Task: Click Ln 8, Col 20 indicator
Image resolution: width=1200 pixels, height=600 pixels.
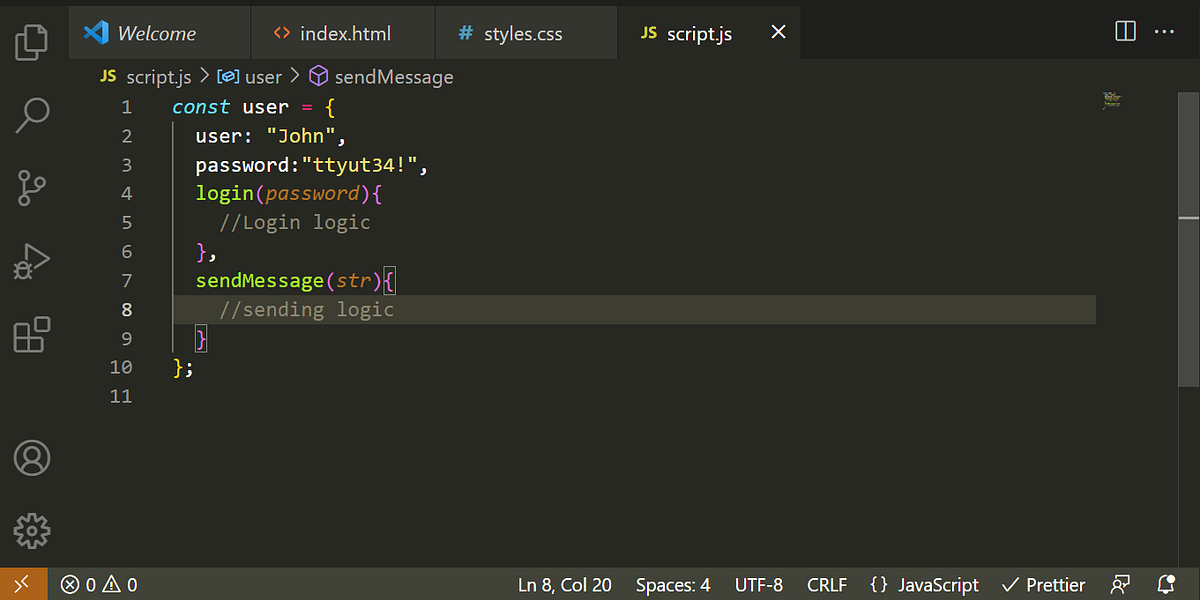Action: coord(564,585)
